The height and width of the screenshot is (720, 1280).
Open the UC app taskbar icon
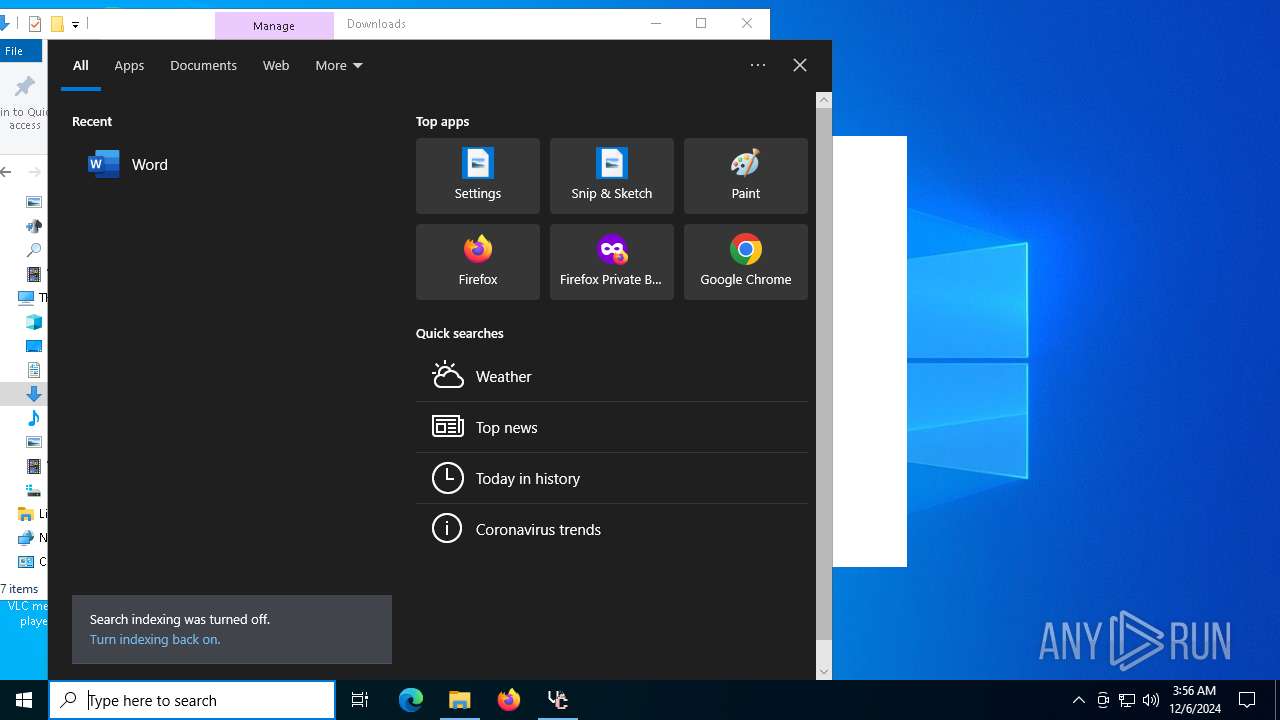click(558, 700)
